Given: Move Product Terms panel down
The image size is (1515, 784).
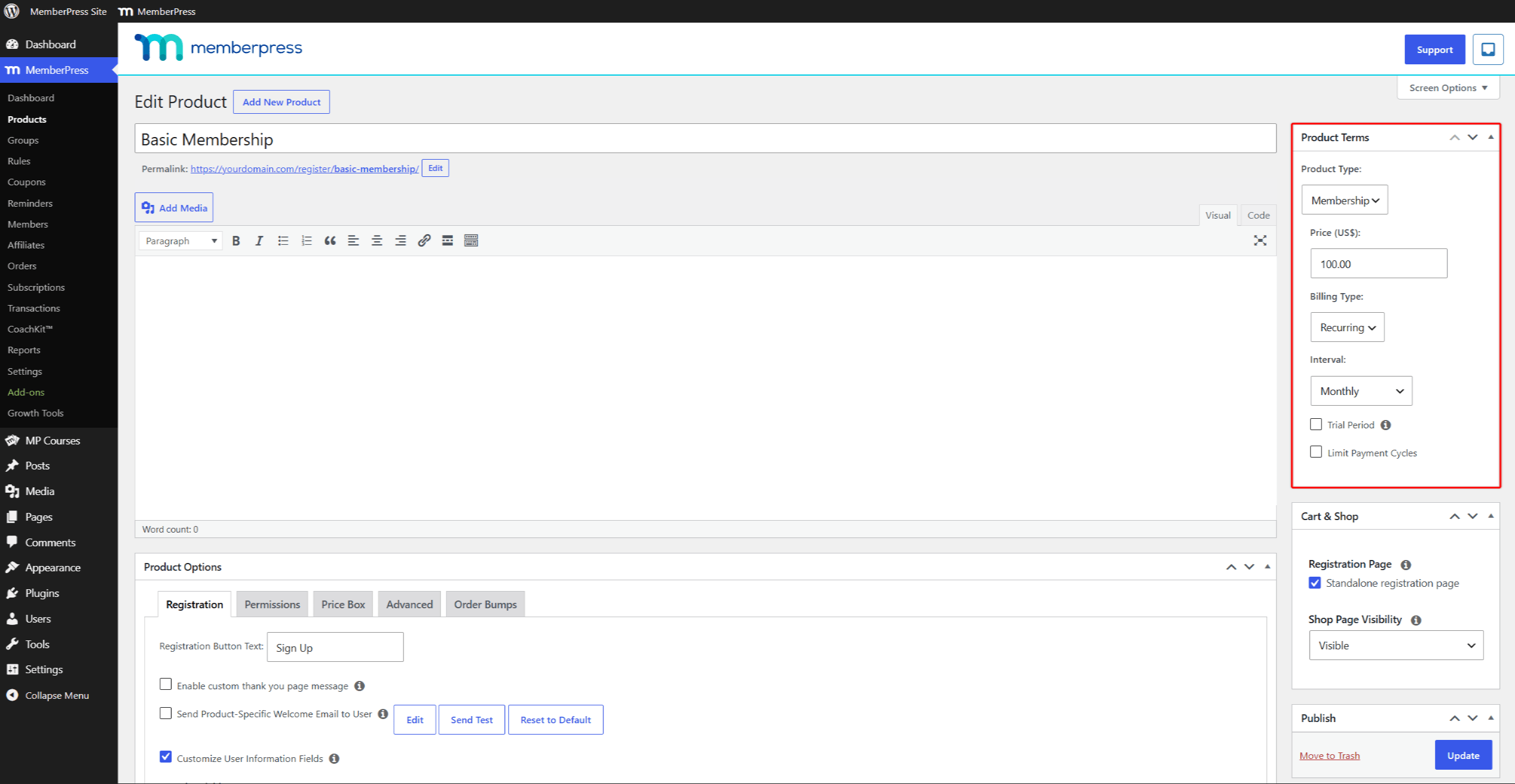Looking at the screenshot, I should (1473, 138).
